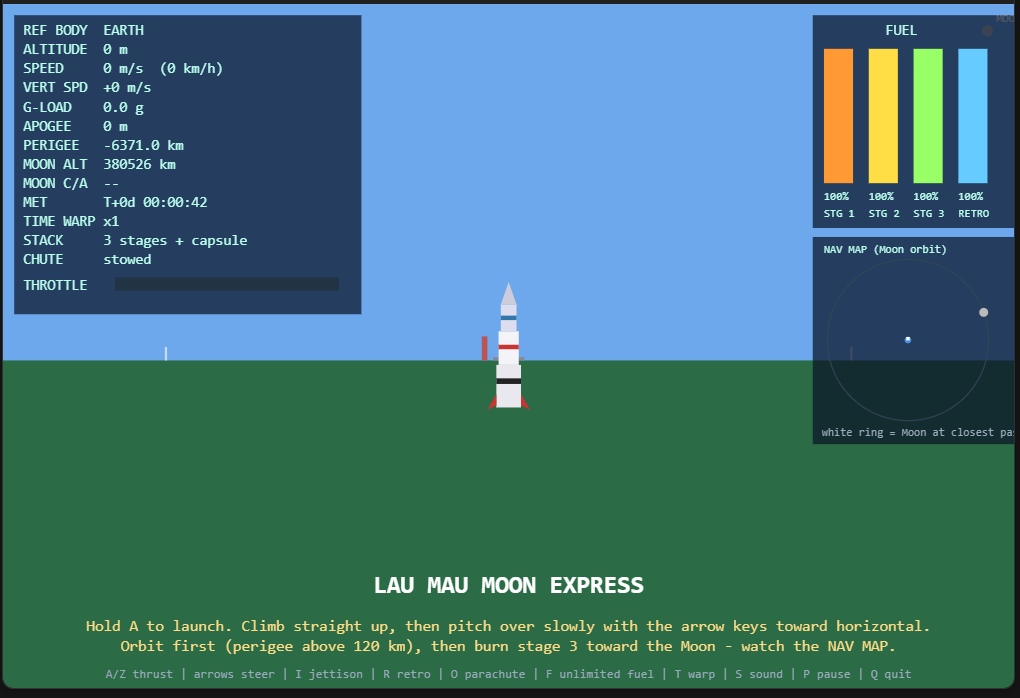Click the 100% value above STG 1

coord(837,196)
